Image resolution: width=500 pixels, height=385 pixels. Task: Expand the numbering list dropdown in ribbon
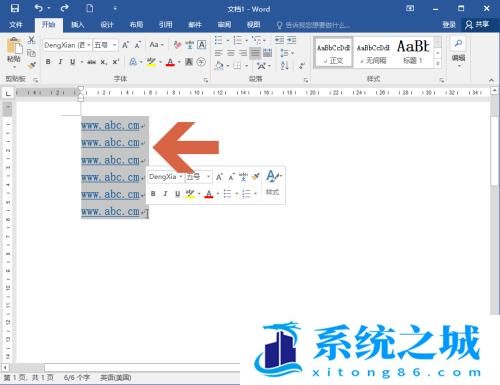(247, 41)
